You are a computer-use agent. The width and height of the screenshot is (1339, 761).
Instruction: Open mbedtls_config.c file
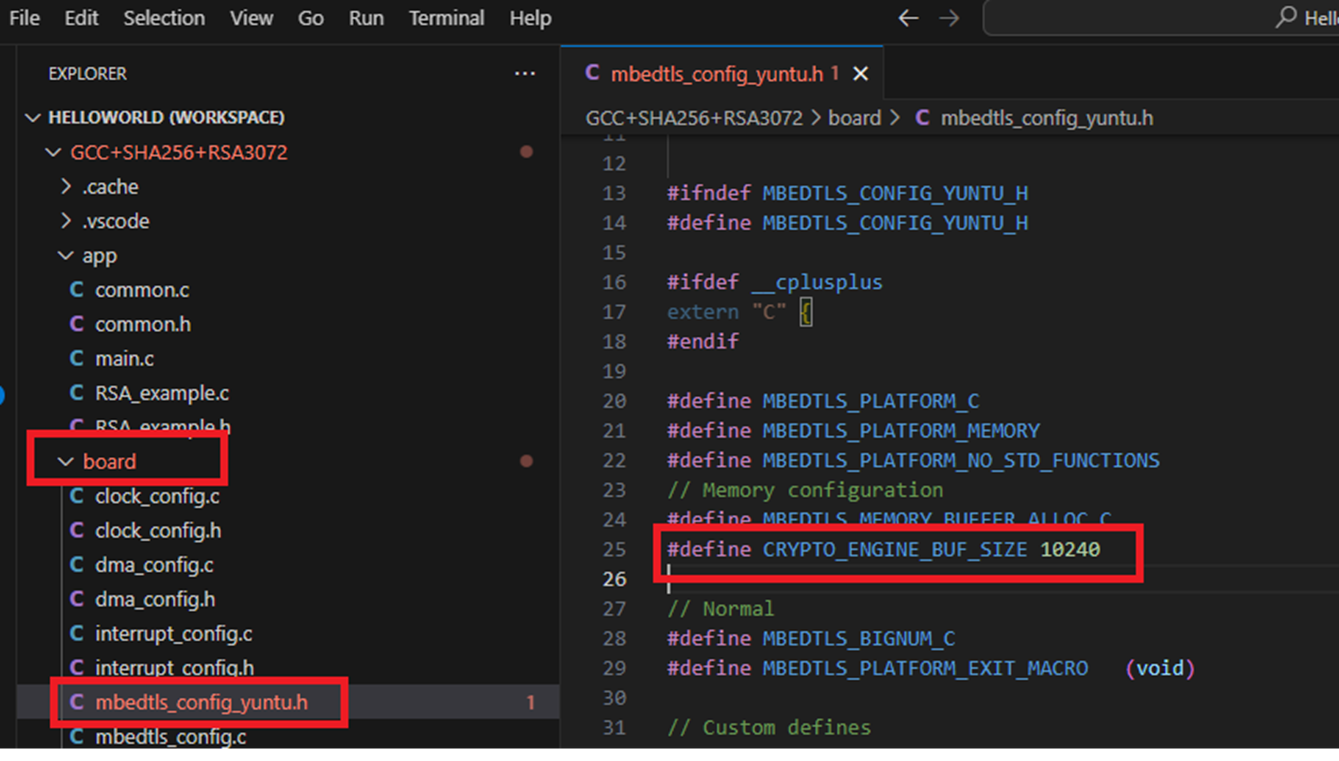(171, 737)
